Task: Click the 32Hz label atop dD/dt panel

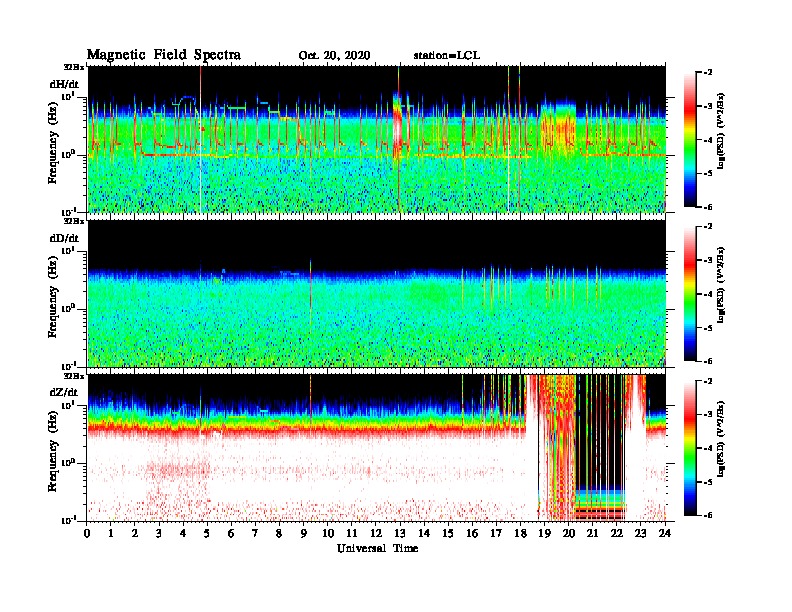Action: 74,221
